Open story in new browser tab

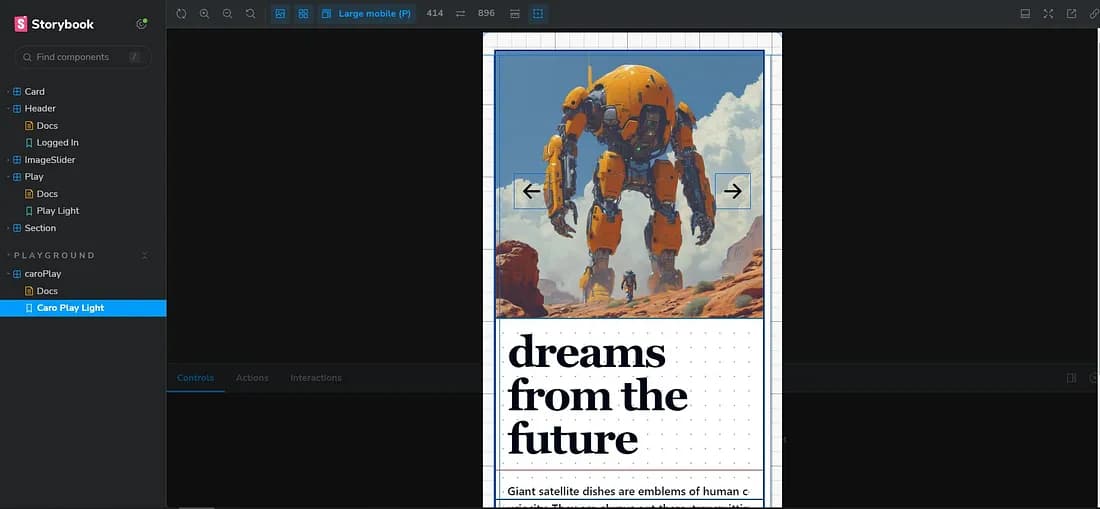pos(1071,14)
